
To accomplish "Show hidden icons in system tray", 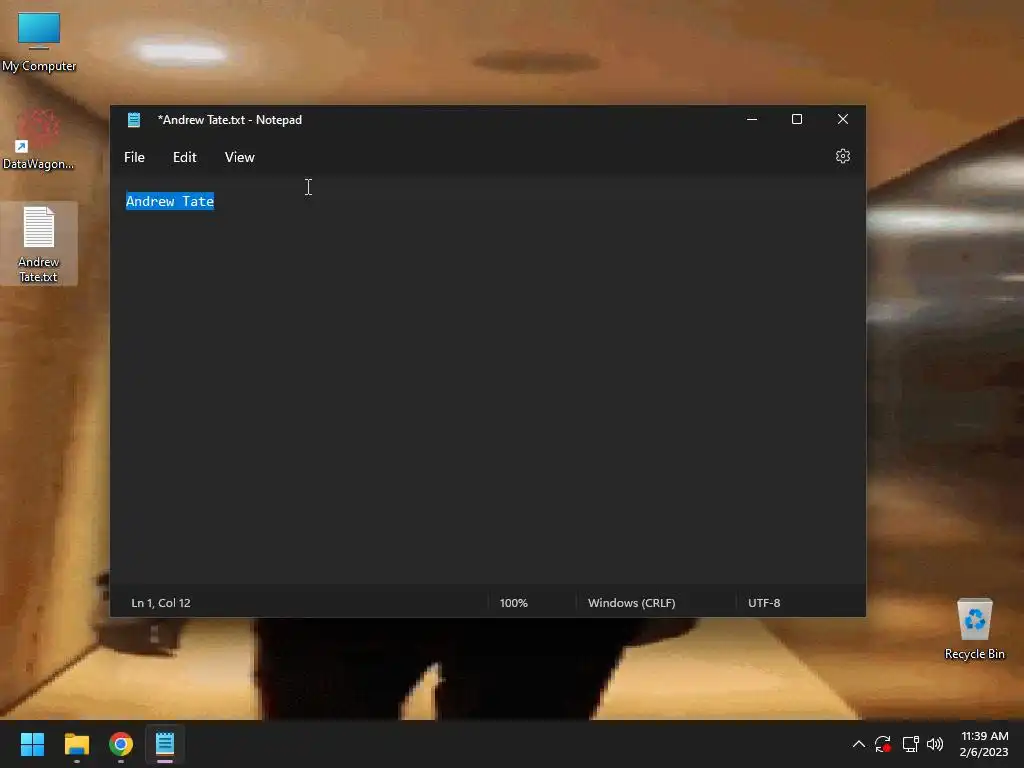I will coord(859,744).
